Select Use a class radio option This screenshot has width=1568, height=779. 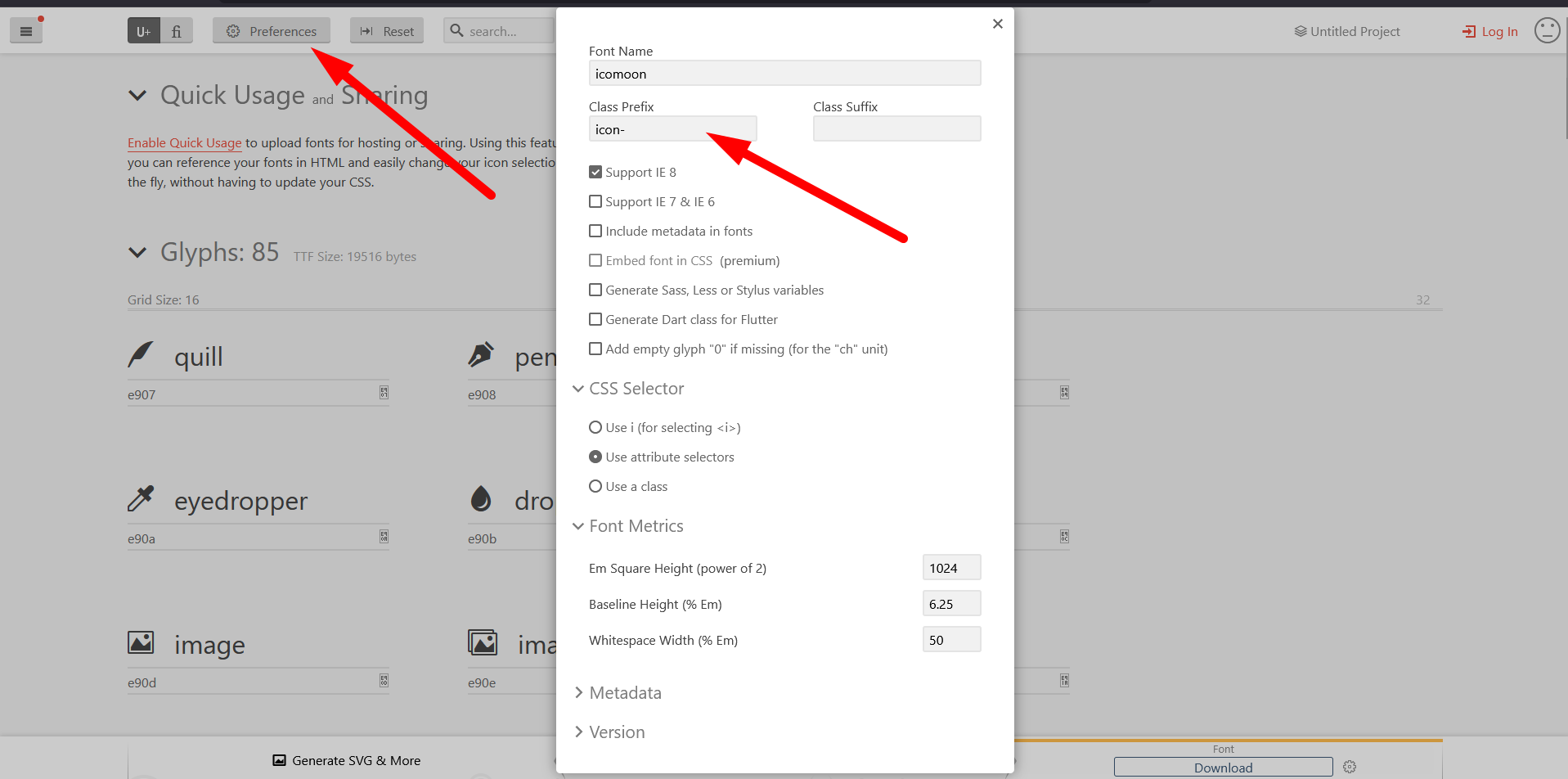coord(595,486)
